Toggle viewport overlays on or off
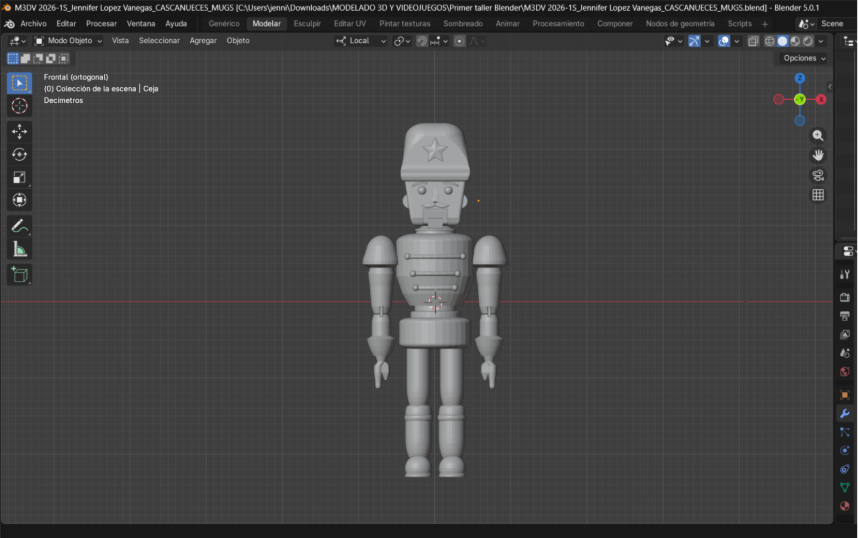 (723, 41)
